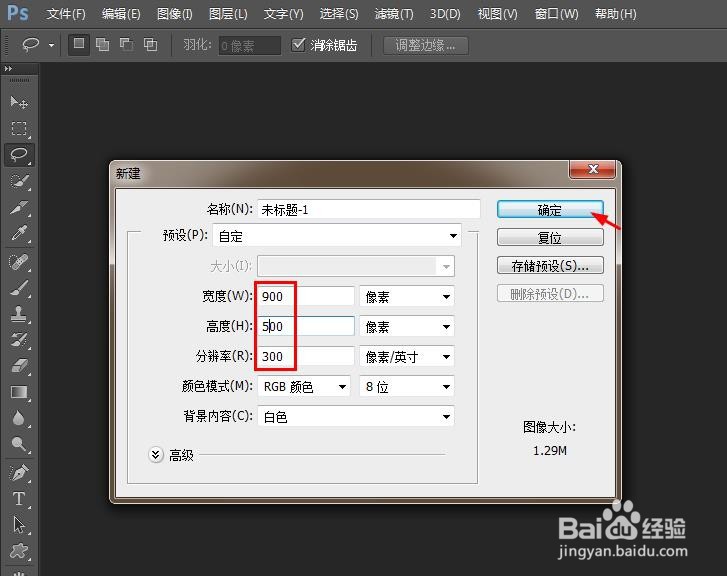This screenshot has width=727, height=576.
Task: Open the 选择(S) menu
Action: tap(339, 14)
